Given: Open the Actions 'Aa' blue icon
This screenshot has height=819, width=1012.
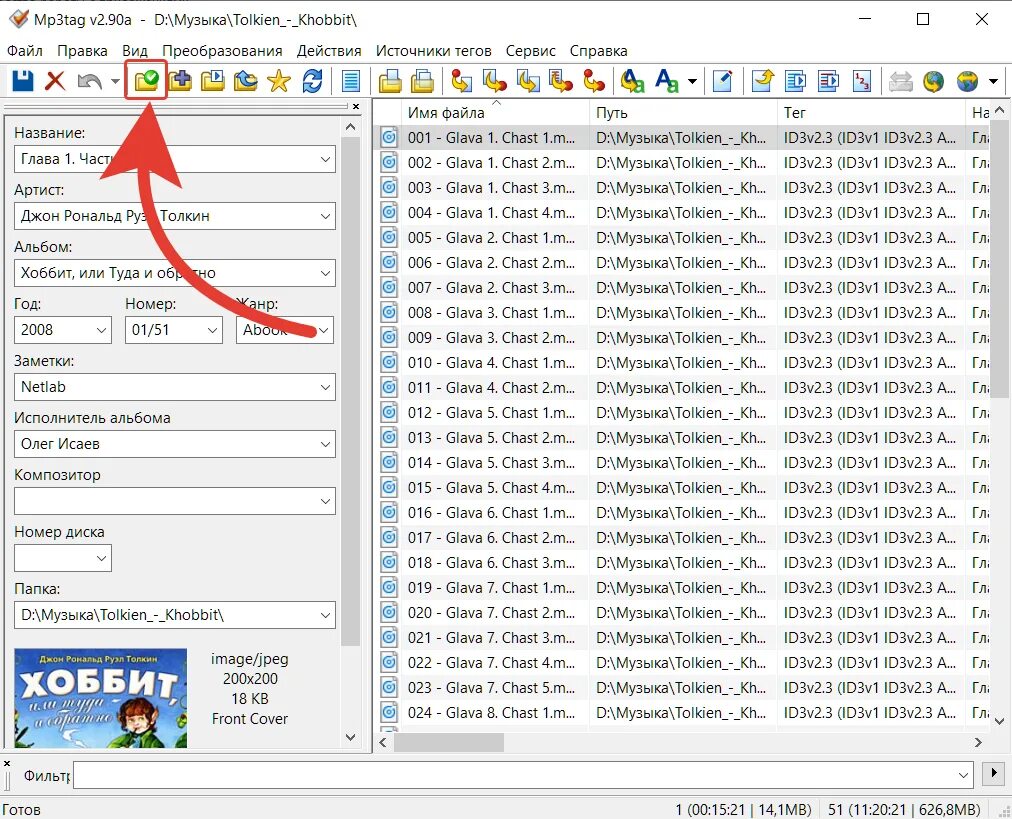Looking at the screenshot, I should (x=666, y=81).
